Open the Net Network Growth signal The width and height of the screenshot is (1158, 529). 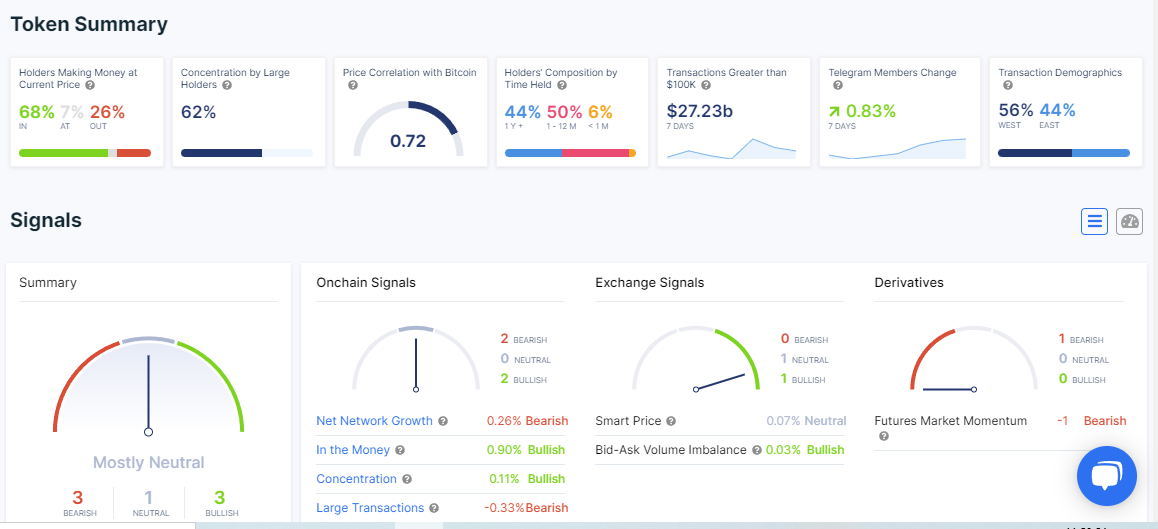[x=374, y=421]
